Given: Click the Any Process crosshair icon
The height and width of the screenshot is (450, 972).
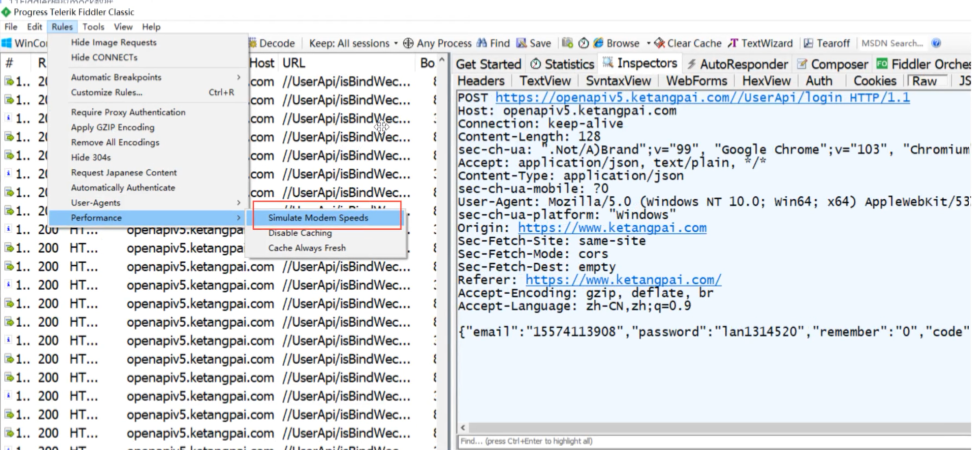Looking at the screenshot, I should pyautogui.click(x=408, y=43).
